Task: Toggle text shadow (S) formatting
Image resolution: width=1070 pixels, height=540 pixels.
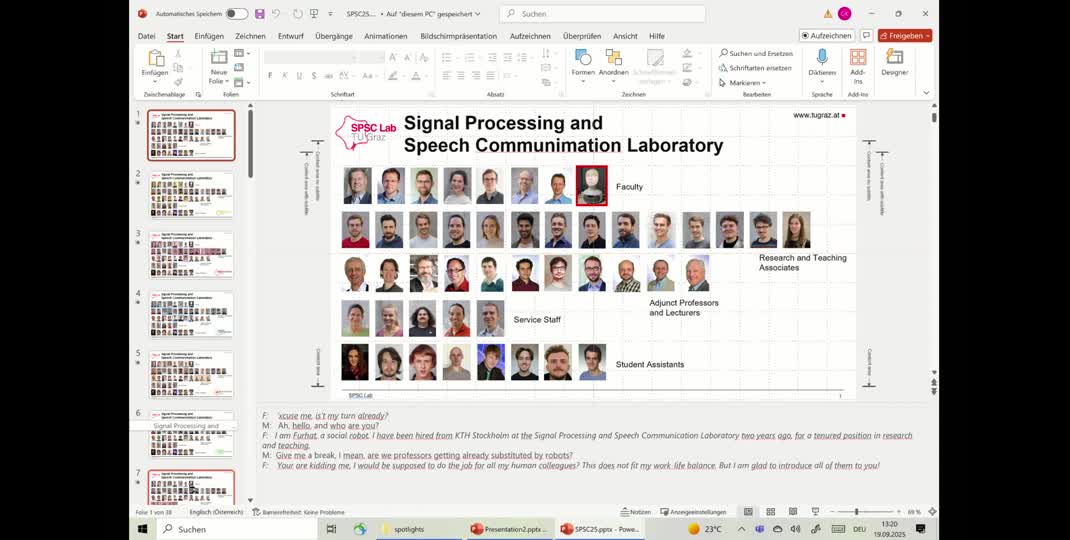Action: pos(314,76)
